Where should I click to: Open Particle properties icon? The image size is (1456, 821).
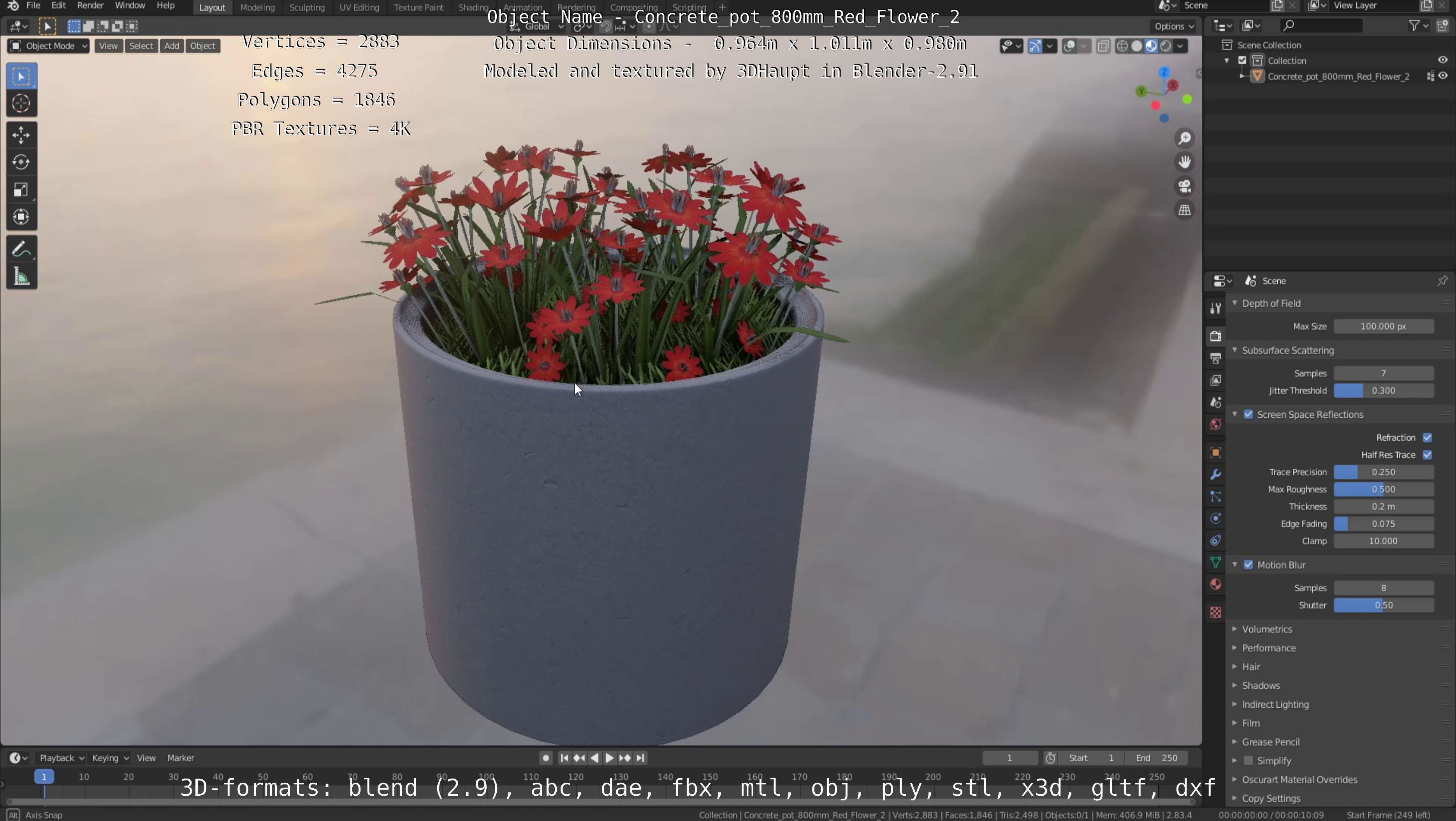pos(1215,497)
